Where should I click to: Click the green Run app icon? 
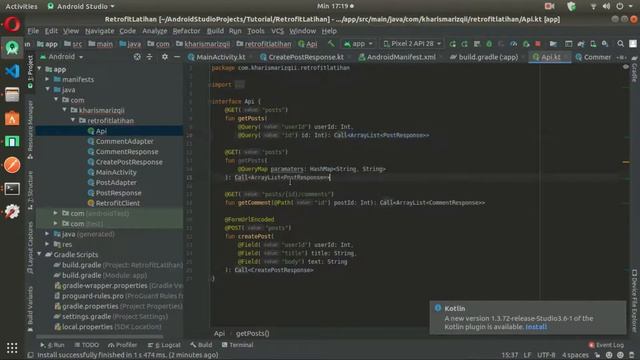coord(453,44)
